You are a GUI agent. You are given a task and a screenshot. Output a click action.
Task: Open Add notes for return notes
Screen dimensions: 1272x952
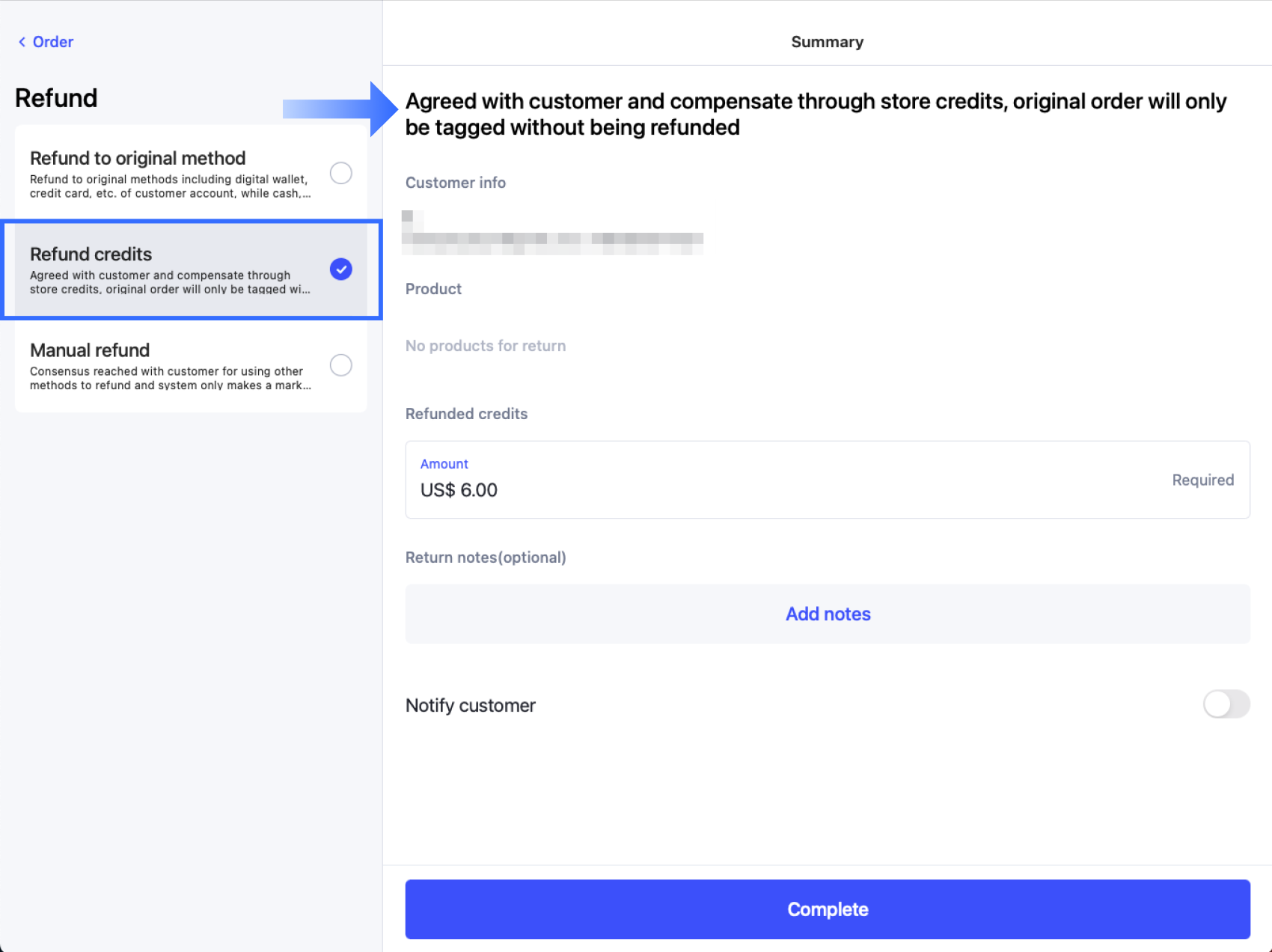pyautogui.click(x=828, y=614)
